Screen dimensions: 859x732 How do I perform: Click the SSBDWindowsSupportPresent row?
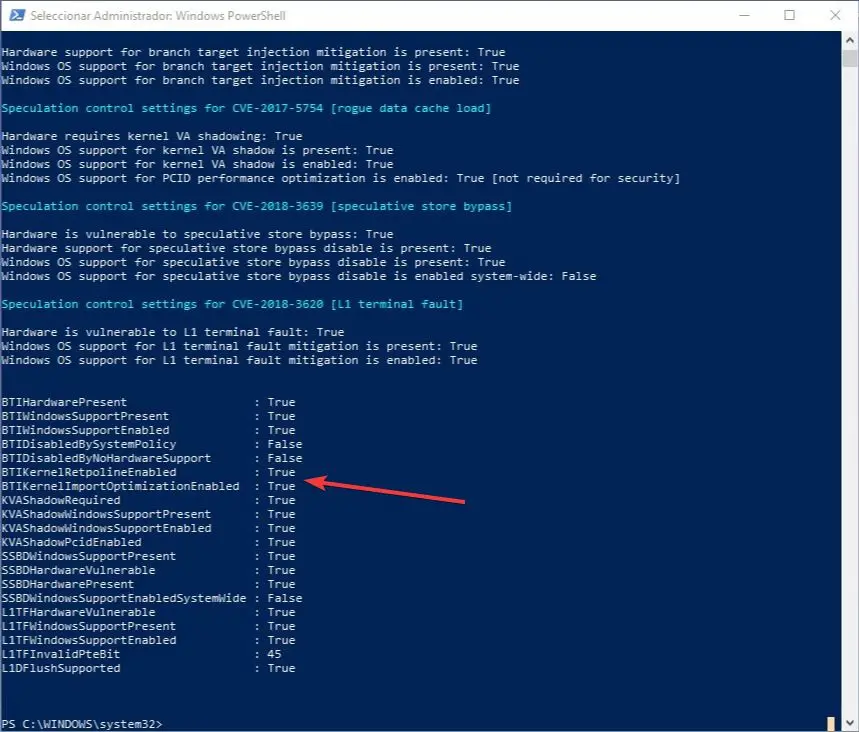pyautogui.click(x=148, y=556)
